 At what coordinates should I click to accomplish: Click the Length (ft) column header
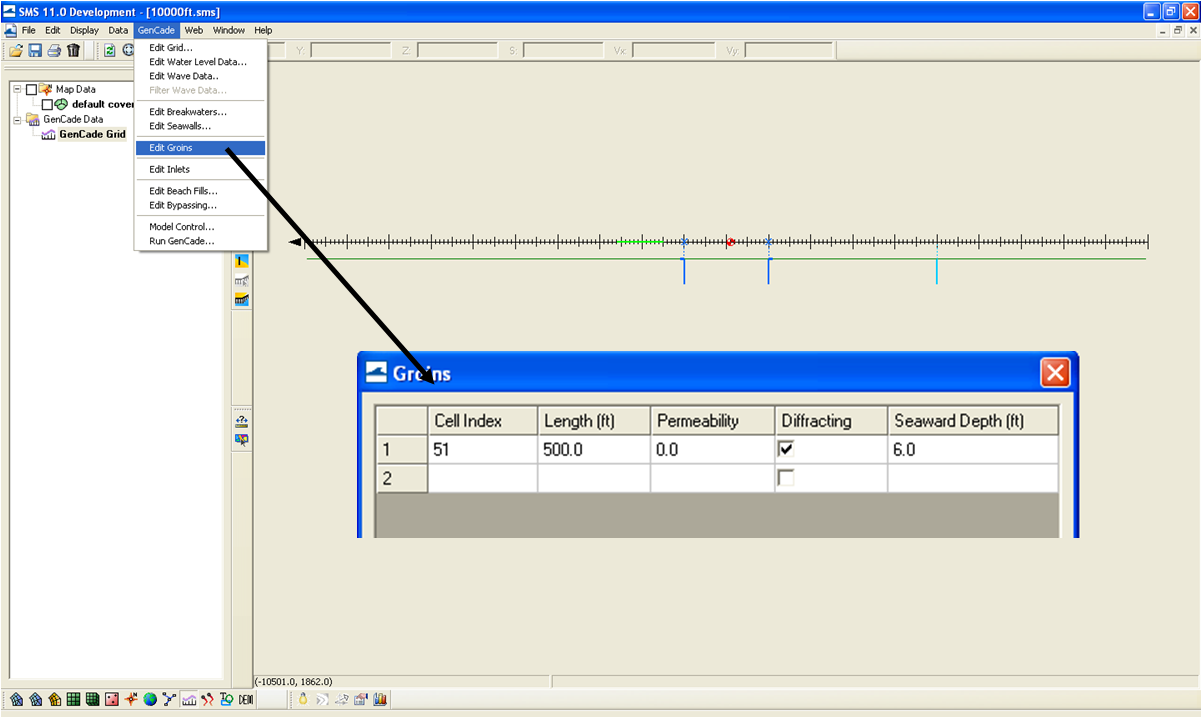pyautogui.click(x=594, y=421)
